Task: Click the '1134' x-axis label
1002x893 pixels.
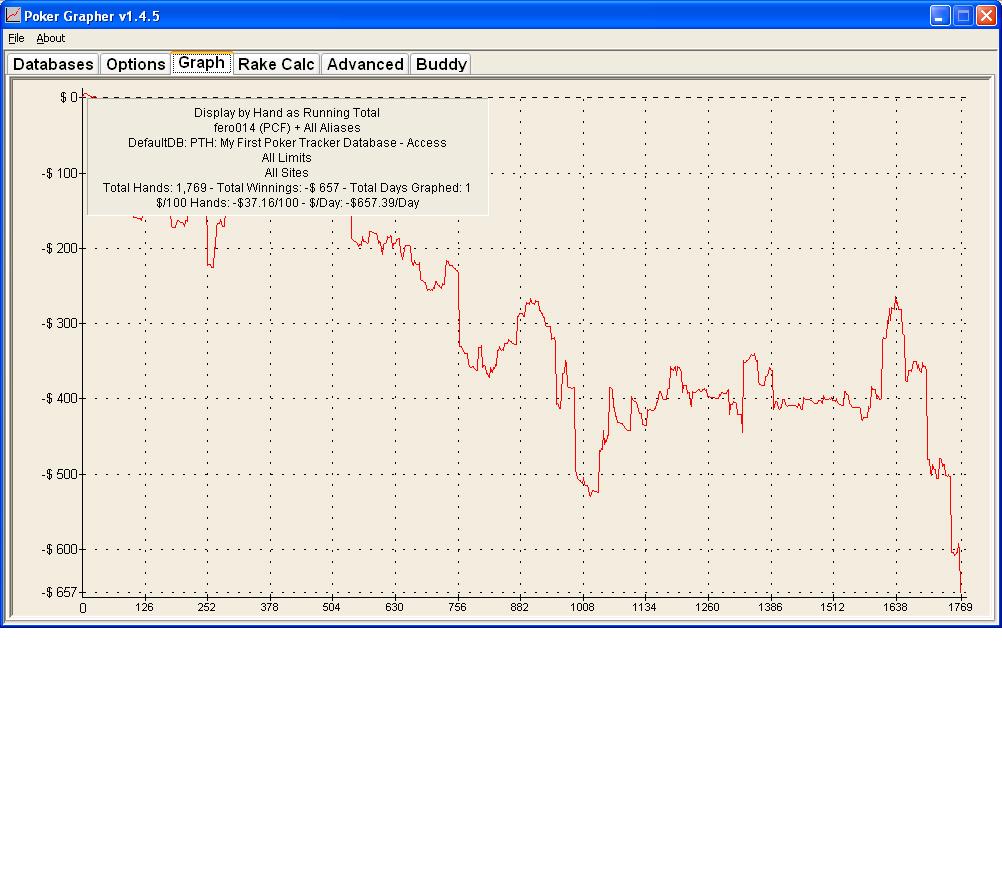Action: (644, 607)
